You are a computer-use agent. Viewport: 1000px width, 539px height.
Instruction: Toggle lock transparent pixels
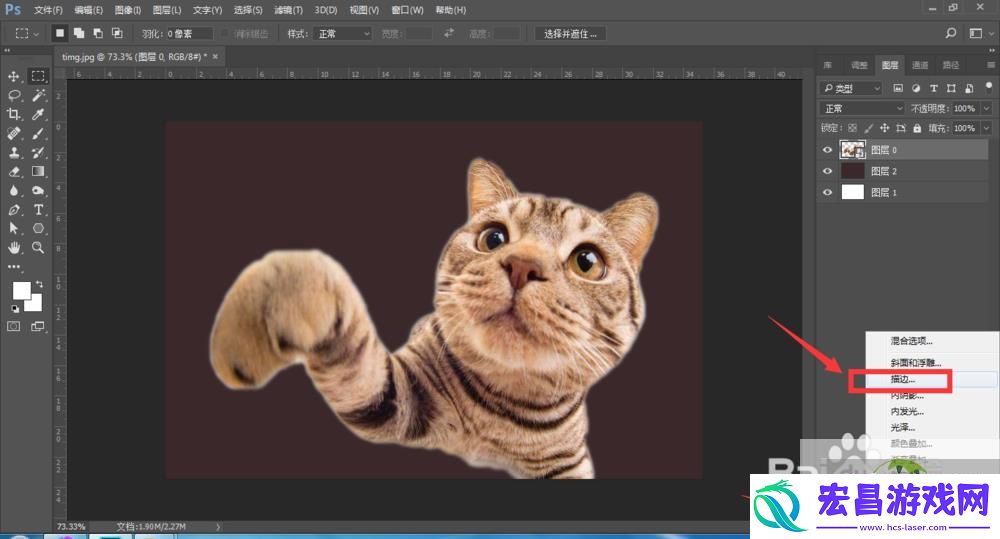(x=852, y=128)
